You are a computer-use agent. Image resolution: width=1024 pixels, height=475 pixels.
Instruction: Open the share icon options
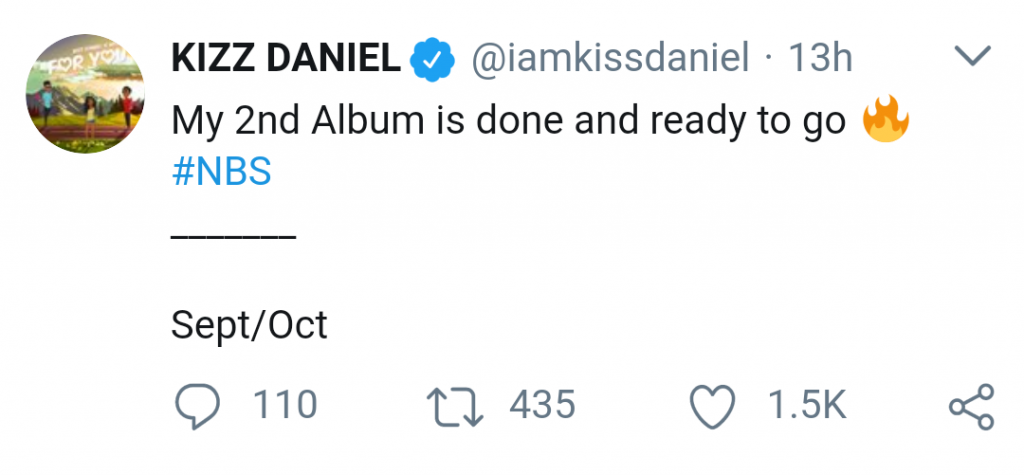969,406
